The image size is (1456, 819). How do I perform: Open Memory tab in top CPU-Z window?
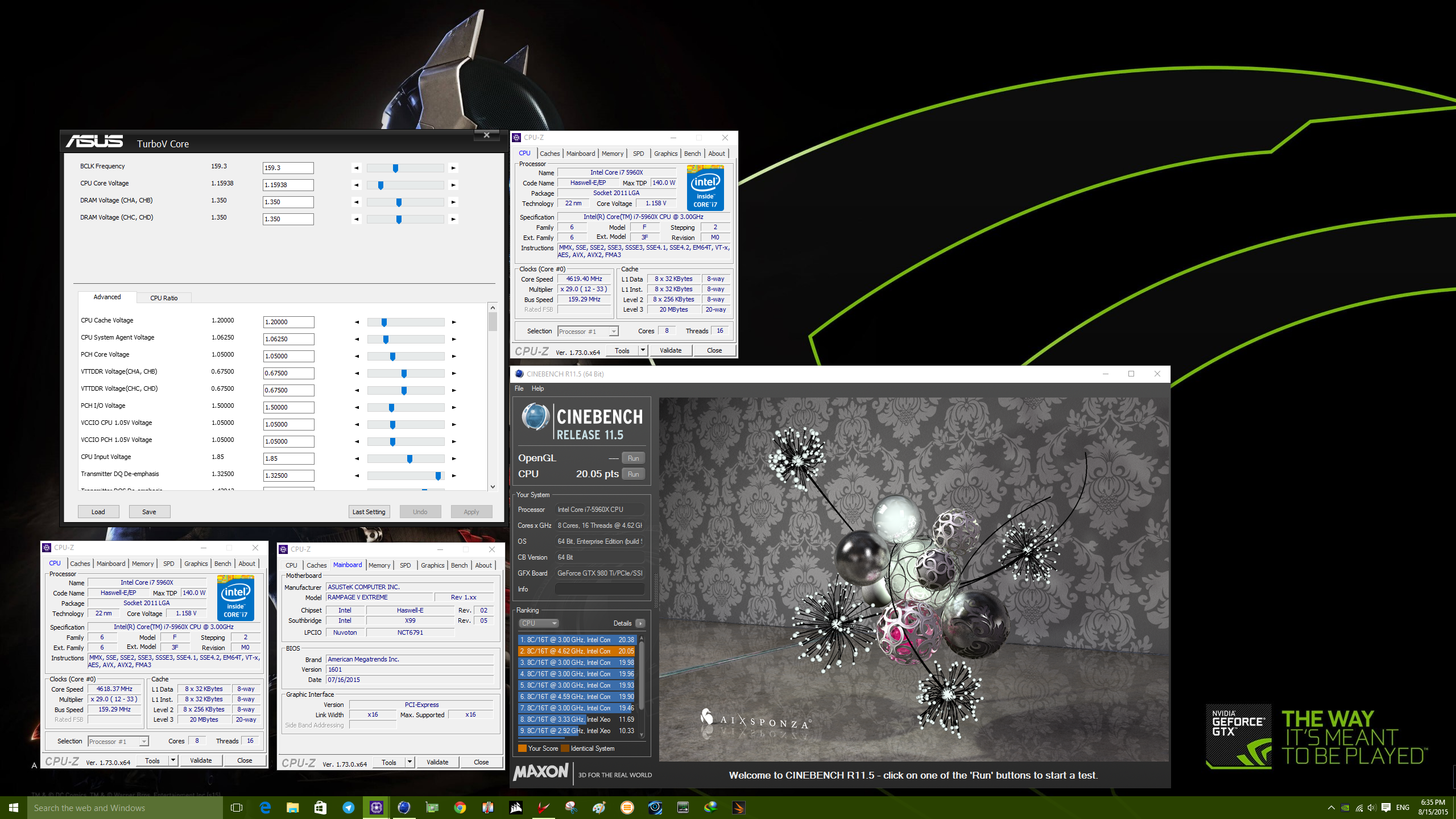tap(613, 154)
